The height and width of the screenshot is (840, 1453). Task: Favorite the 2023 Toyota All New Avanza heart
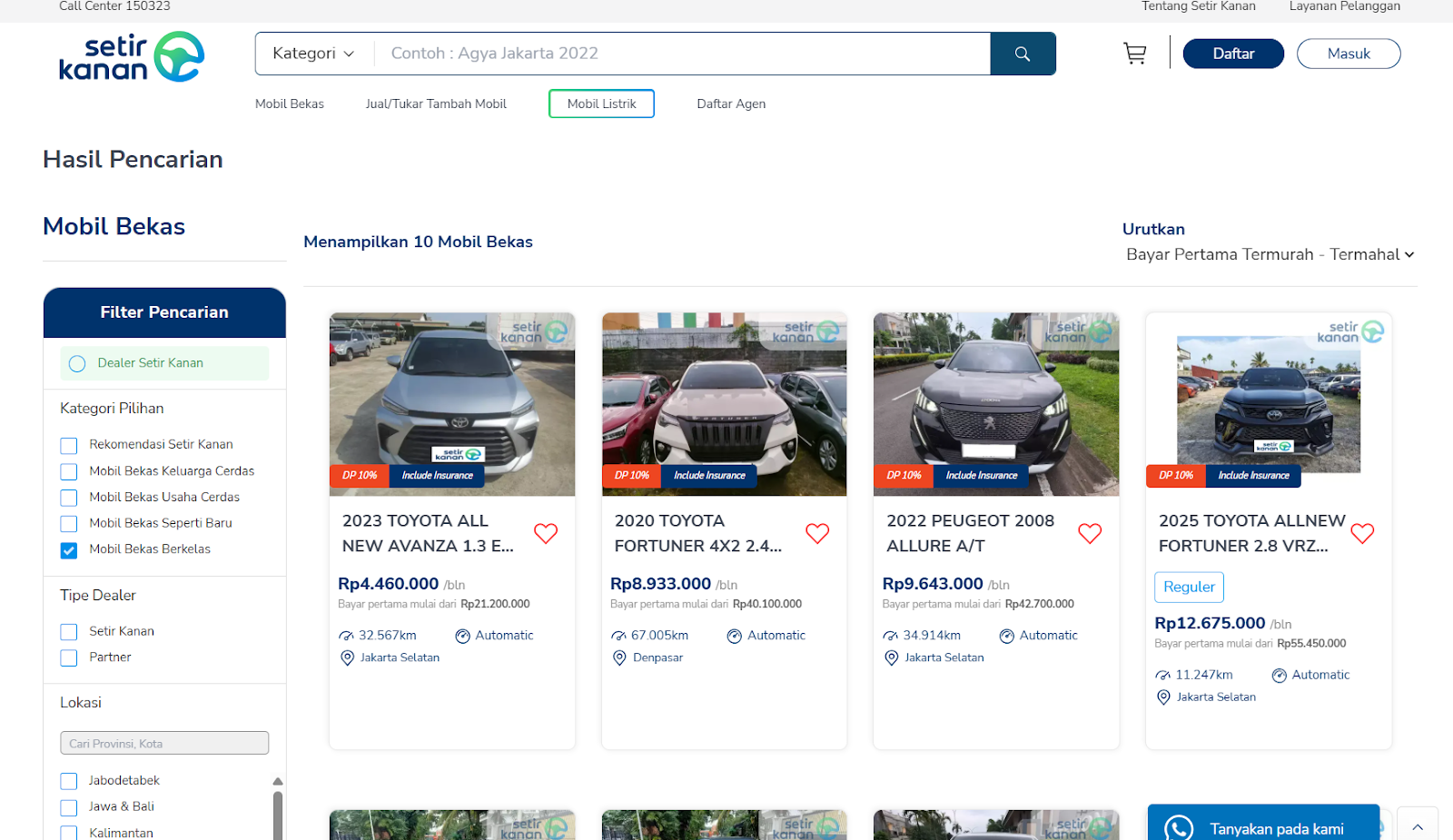(546, 533)
